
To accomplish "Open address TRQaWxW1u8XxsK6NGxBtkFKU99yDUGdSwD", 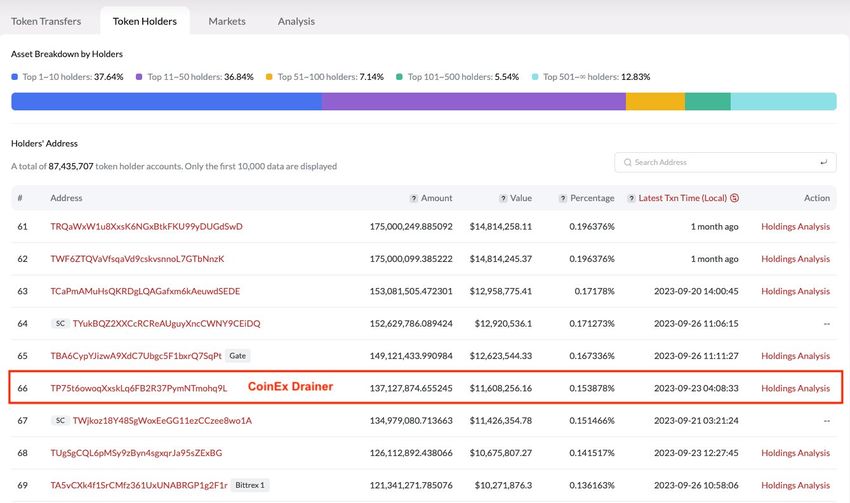I will [146, 227].
